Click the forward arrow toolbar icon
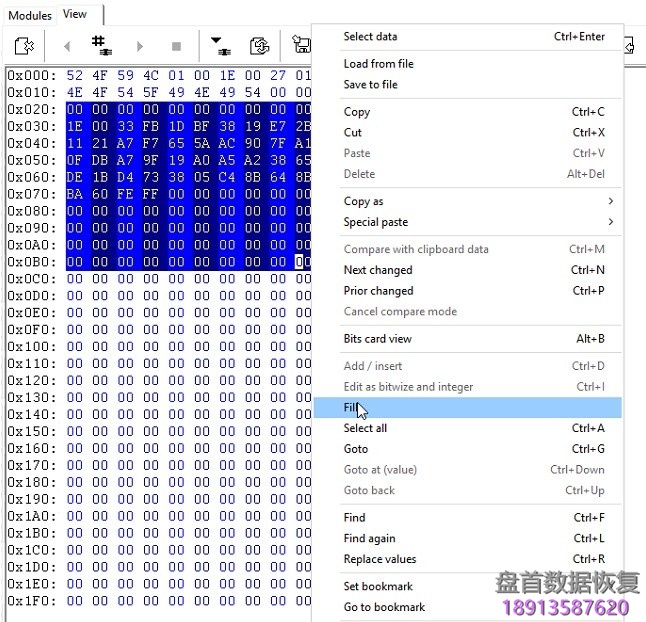 (x=140, y=46)
